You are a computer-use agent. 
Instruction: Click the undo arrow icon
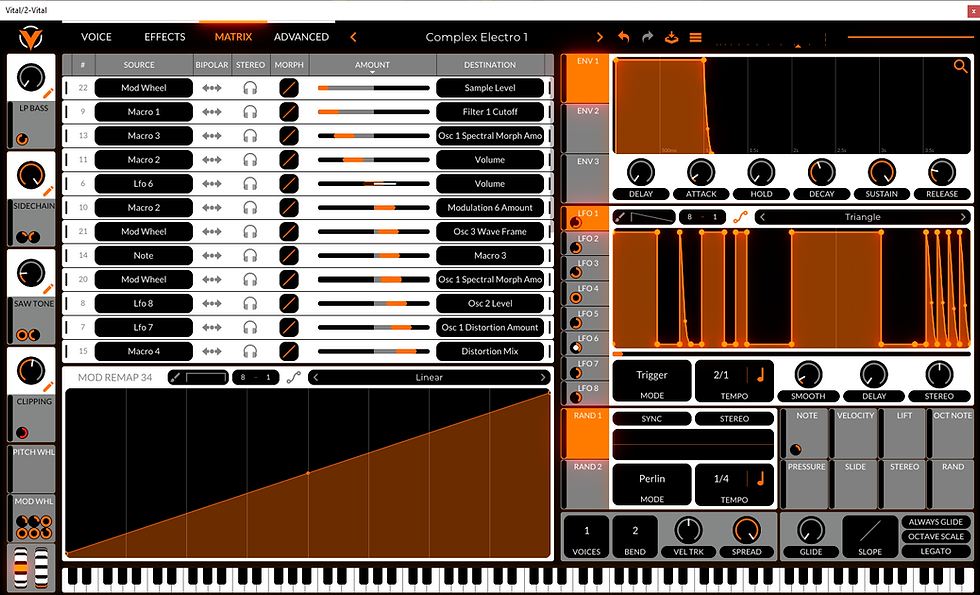pos(623,37)
